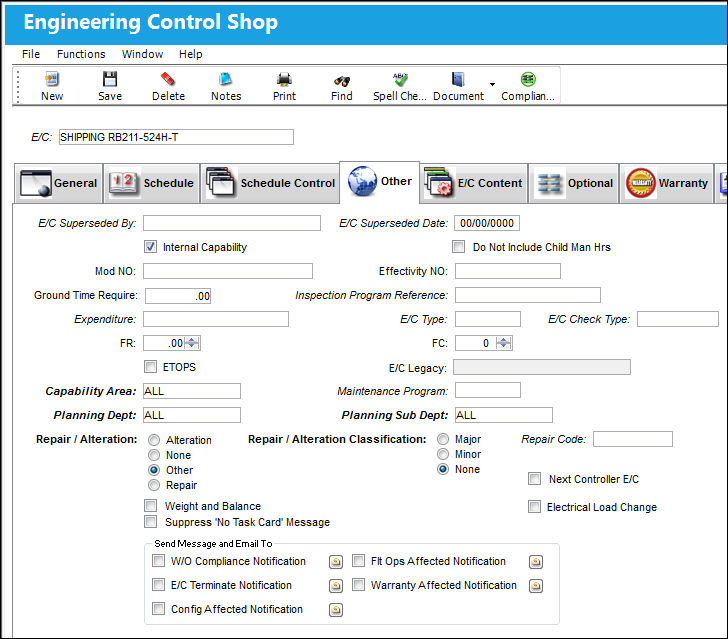Screen dimensions: 728x639
Task: Select None under Repair / Alteration
Action: (154, 455)
